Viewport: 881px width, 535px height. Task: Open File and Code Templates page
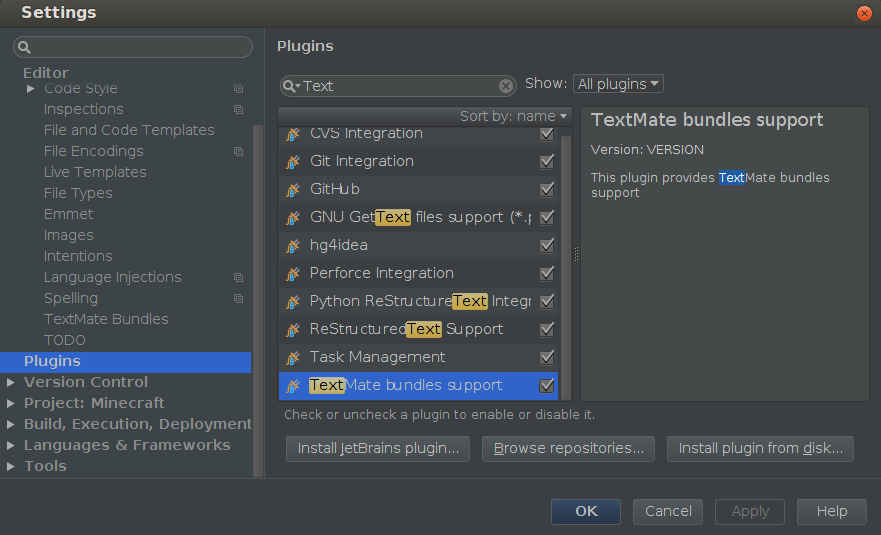tap(129, 130)
